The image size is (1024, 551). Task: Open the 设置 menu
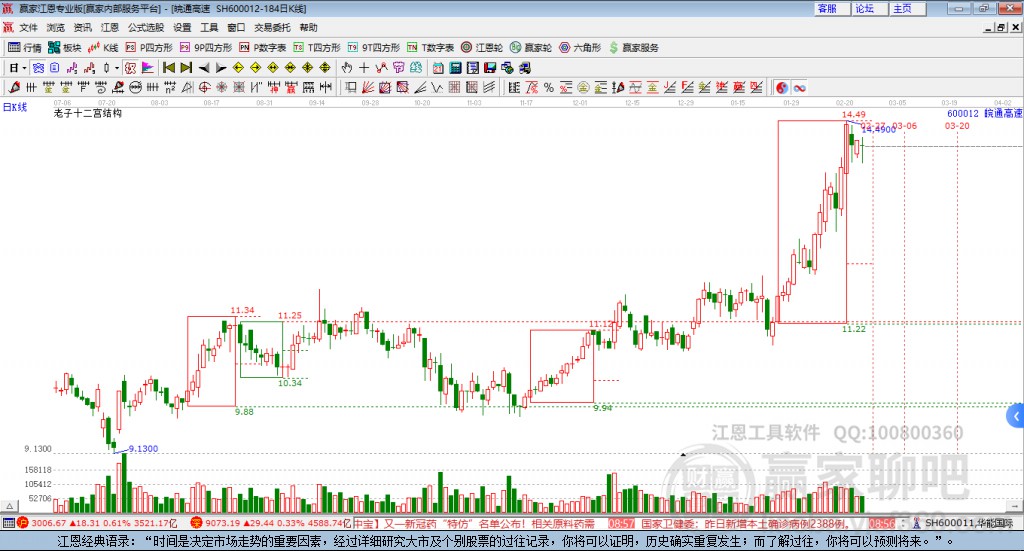[x=182, y=27]
